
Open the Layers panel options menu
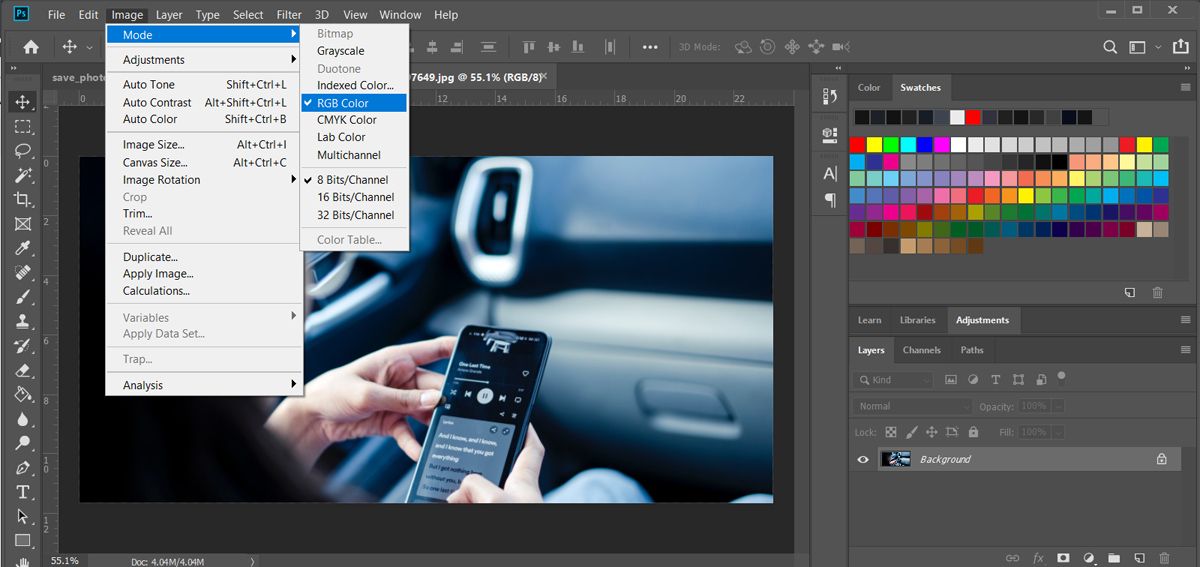tap(1185, 350)
